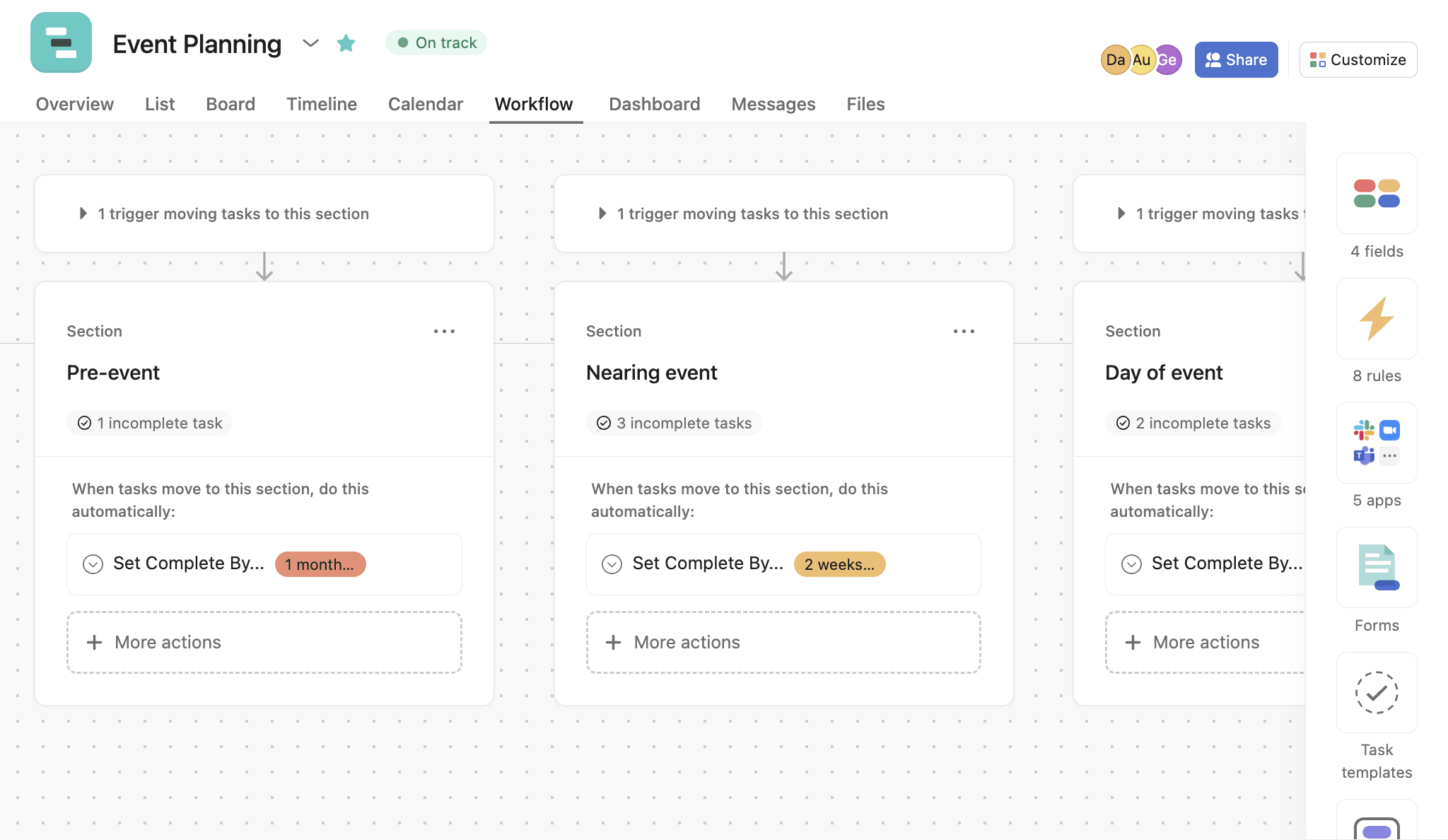This screenshot has width=1448, height=840.
Task: Toggle the Pre-event incomplete task checkbox
Action: (85, 421)
